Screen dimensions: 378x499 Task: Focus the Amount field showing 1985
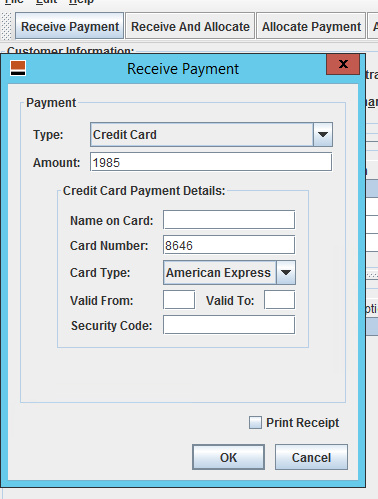211,162
